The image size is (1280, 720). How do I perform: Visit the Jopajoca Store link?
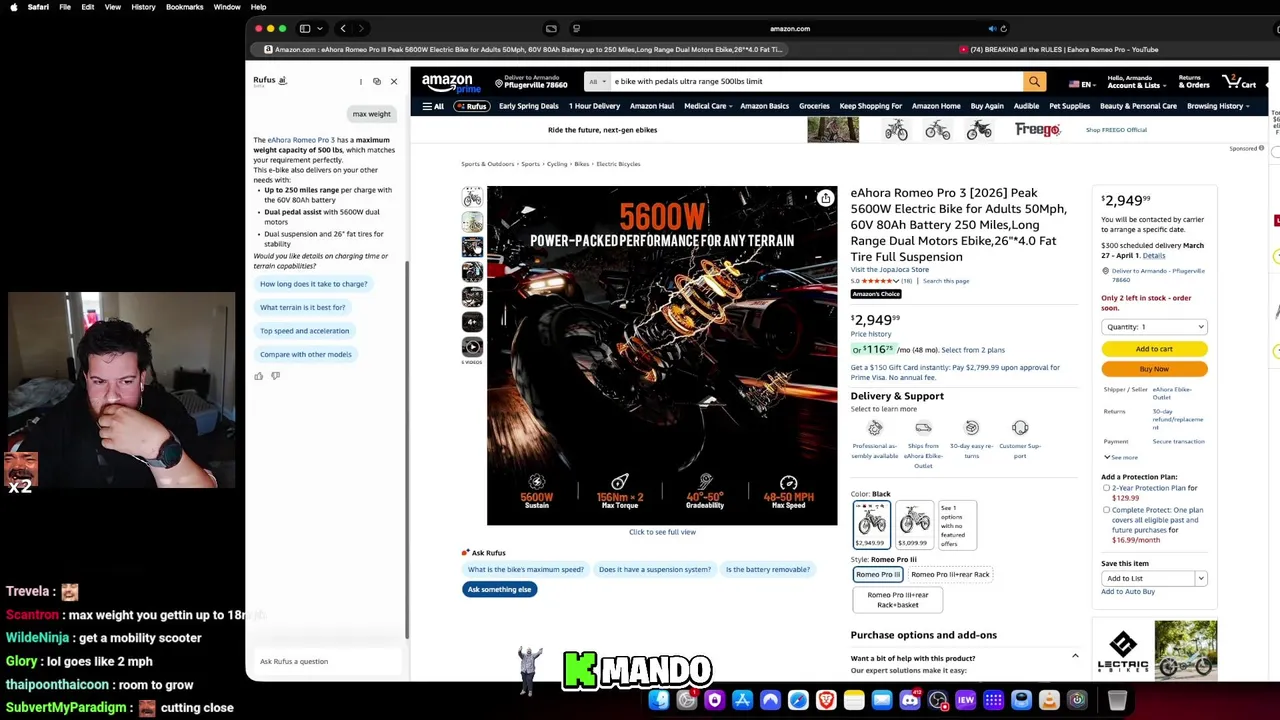pyautogui.click(x=890, y=269)
